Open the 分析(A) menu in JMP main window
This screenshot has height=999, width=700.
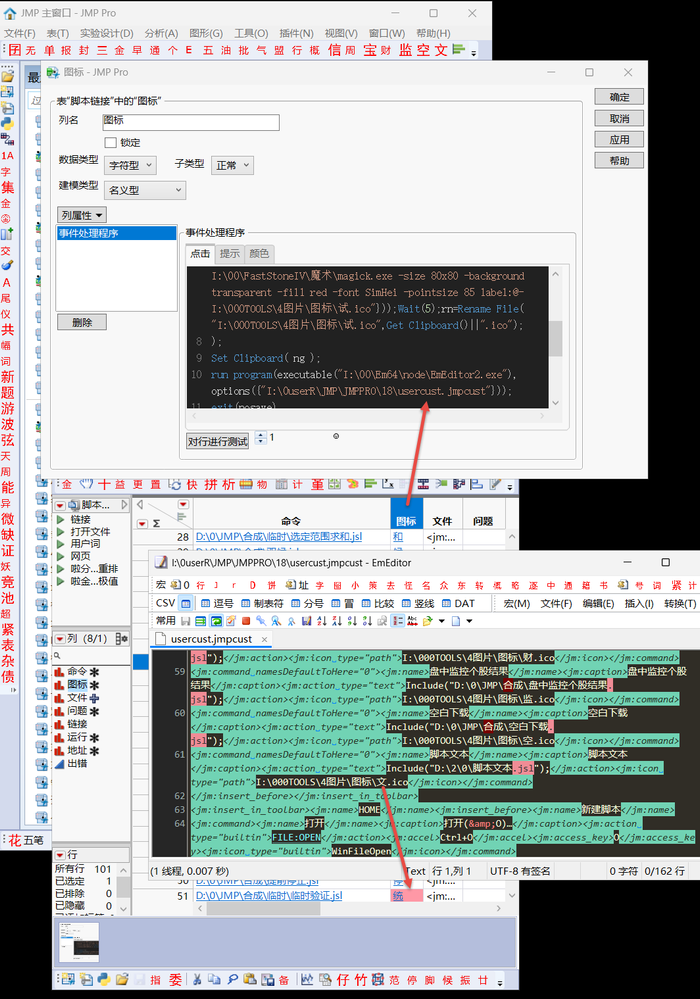[x=161, y=33]
